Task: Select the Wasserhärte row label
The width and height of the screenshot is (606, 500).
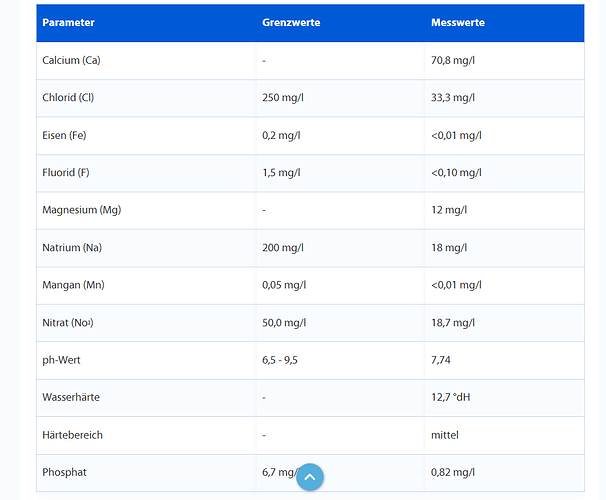Action: (x=71, y=397)
